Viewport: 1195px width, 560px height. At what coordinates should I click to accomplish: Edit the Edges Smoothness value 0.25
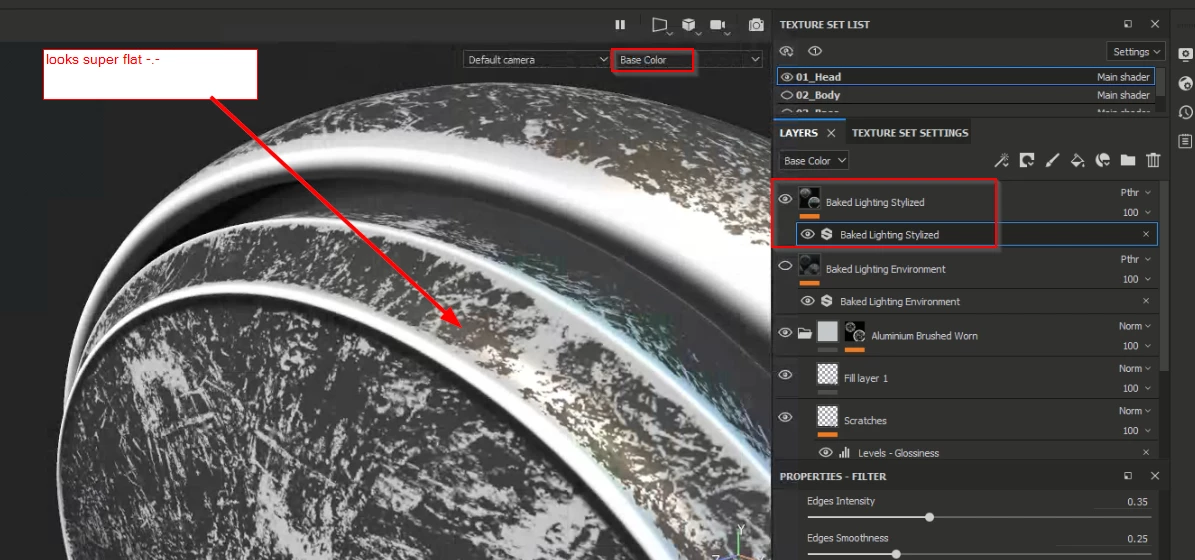[x=1137, y=539]
